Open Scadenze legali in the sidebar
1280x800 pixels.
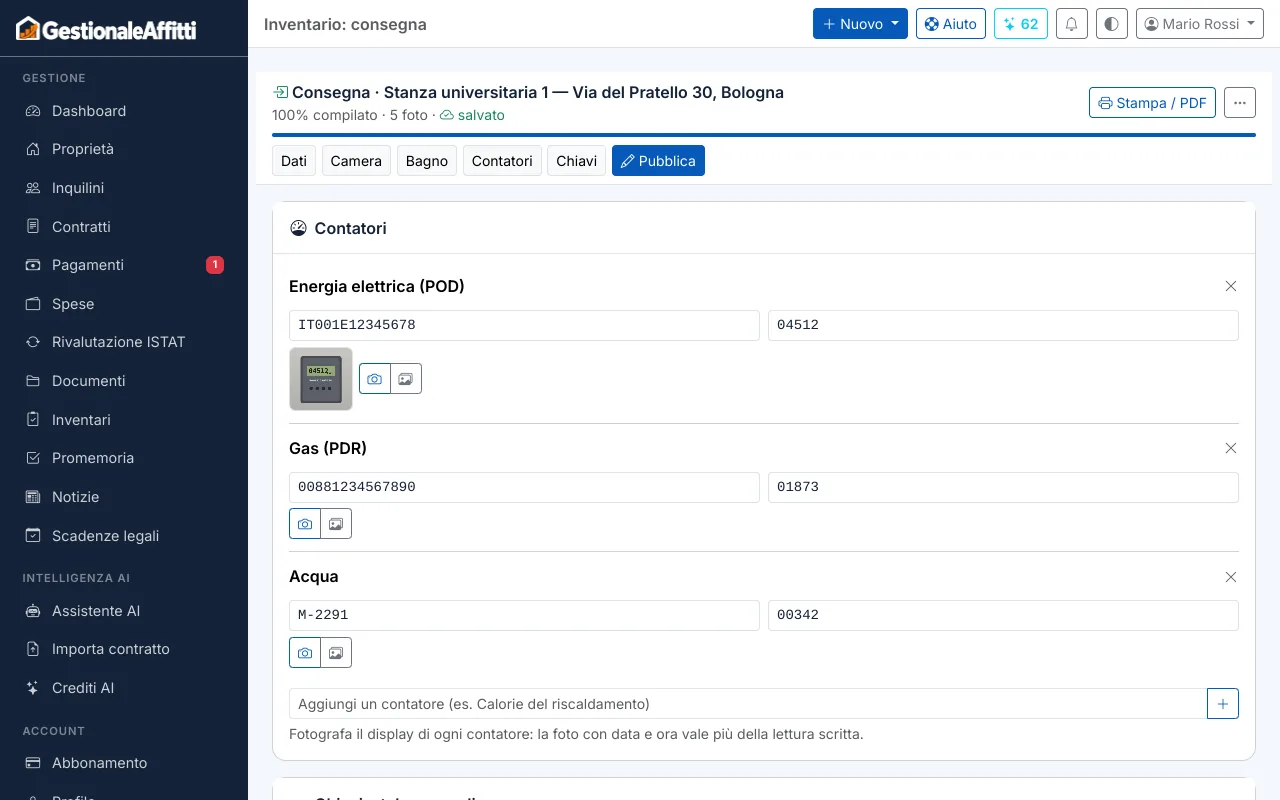124,536
